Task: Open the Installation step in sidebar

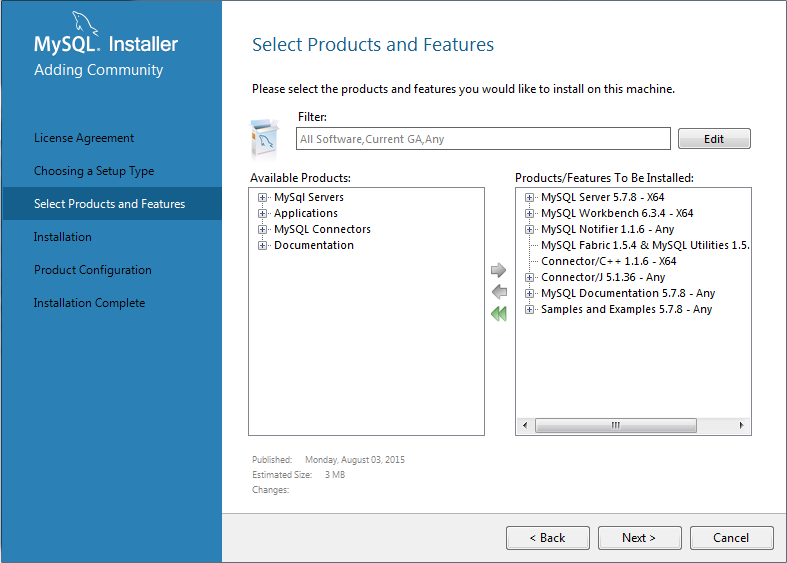Action: [63, 237]
